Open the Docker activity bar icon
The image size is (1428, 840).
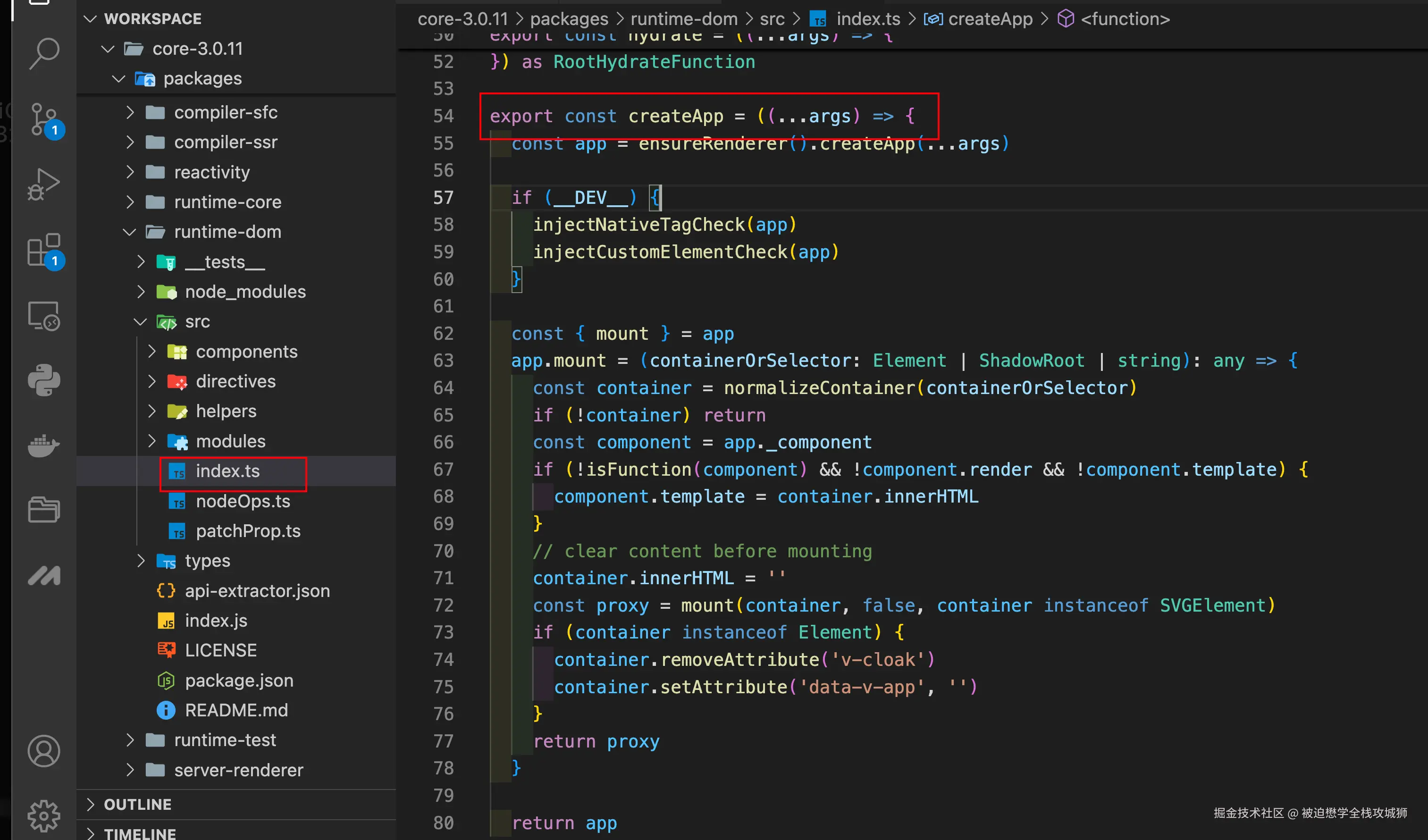pos(43,445)
